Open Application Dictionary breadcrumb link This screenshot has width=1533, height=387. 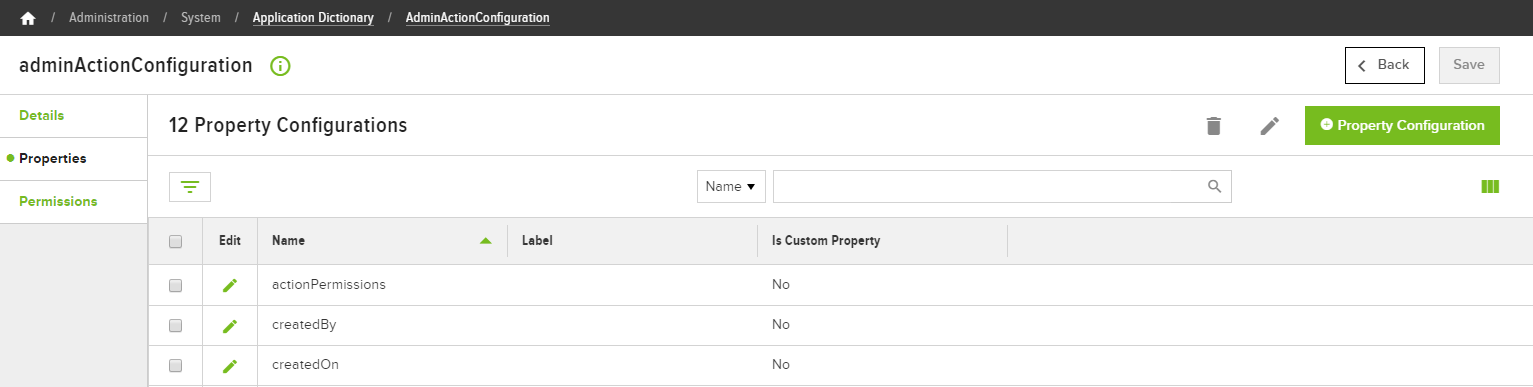(x=313, y=18)
